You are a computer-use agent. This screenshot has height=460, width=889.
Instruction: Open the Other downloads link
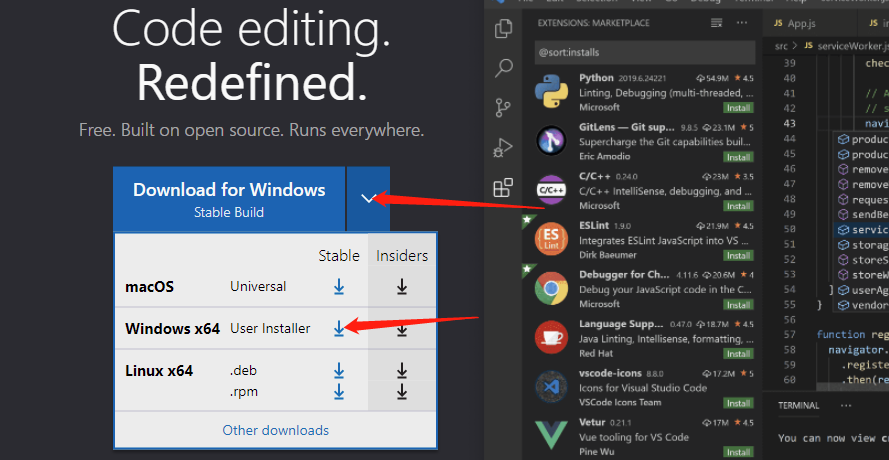[x=275, y=430]
